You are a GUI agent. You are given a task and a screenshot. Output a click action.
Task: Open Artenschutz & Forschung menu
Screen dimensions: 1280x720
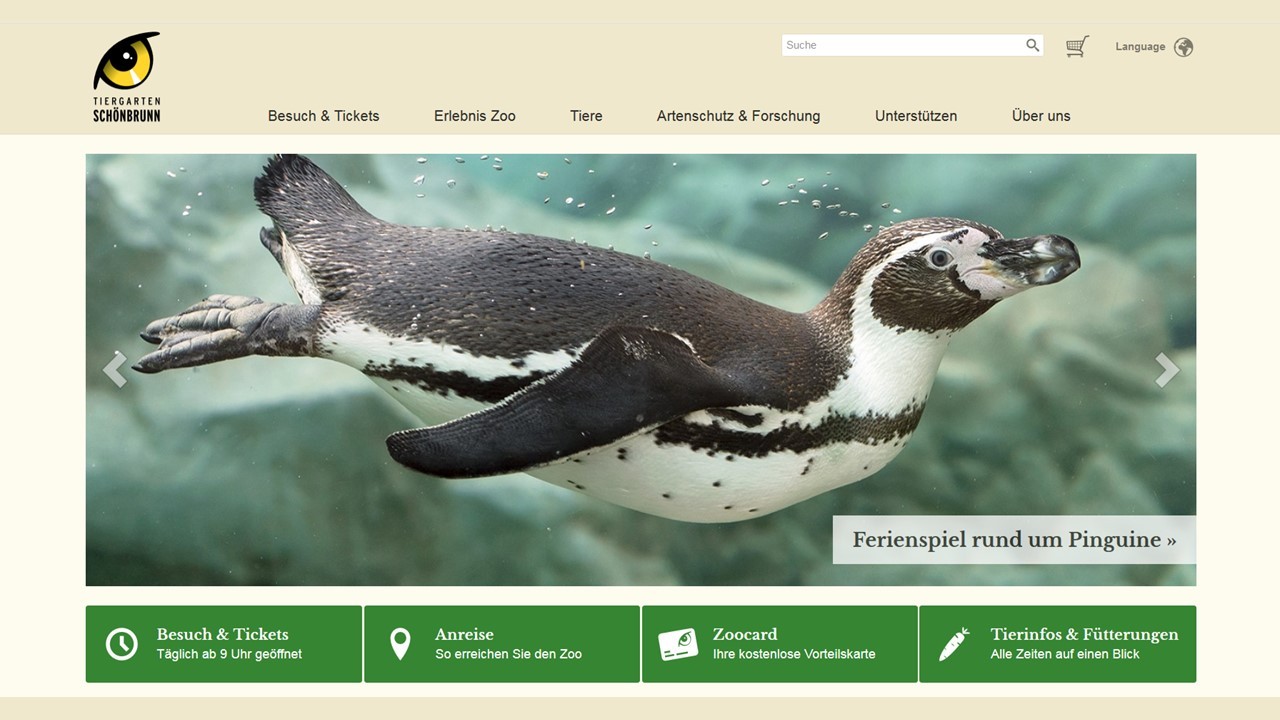(738, 116)
